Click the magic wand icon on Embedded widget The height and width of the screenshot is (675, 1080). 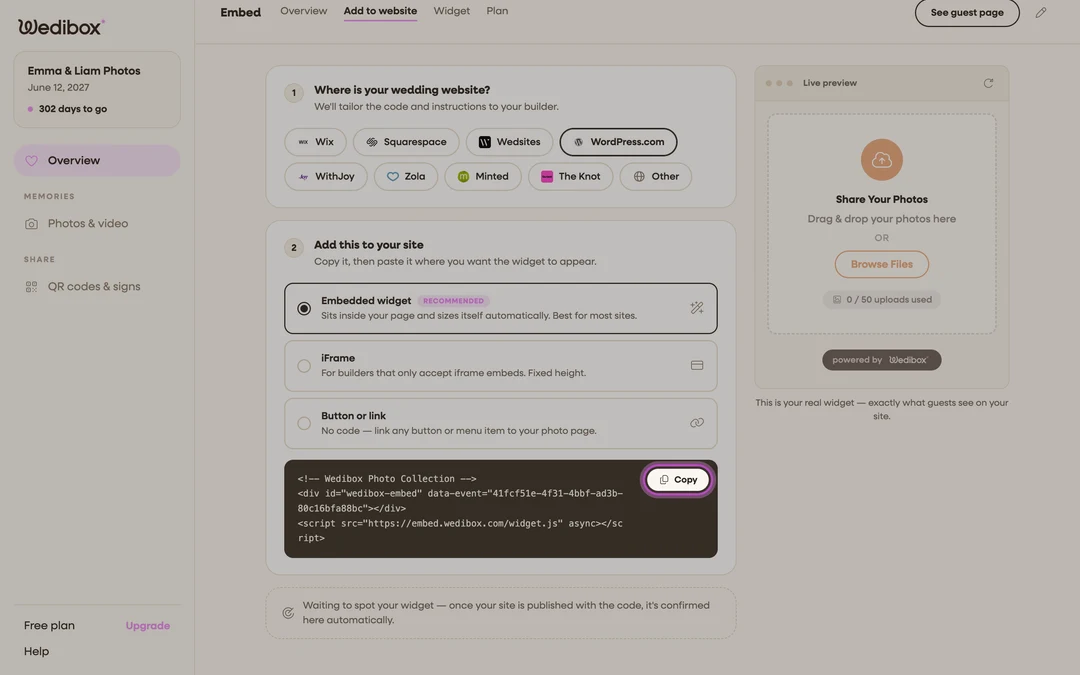[x=697, y=308]
